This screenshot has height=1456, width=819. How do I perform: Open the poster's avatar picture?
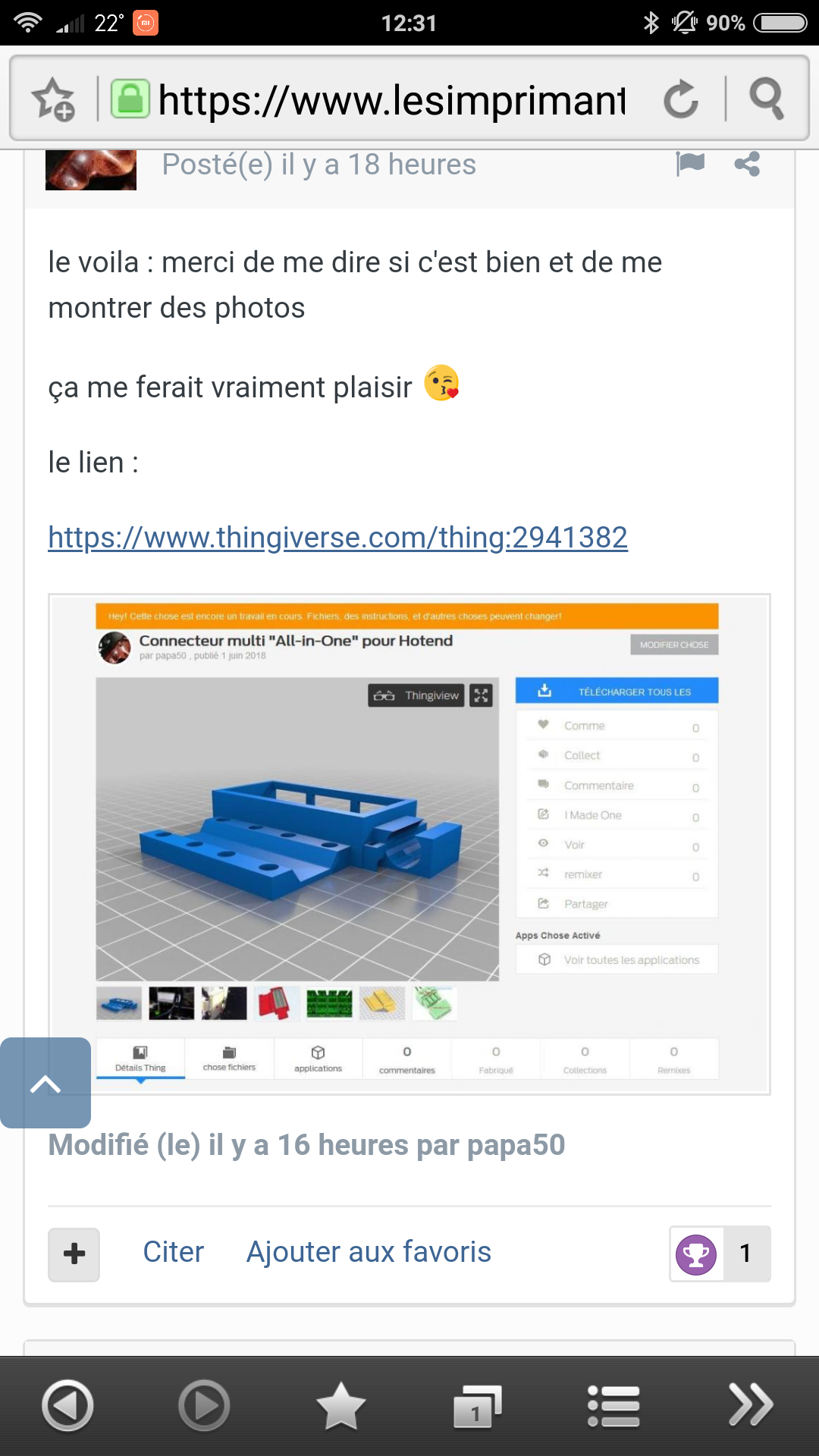point(91,170)
